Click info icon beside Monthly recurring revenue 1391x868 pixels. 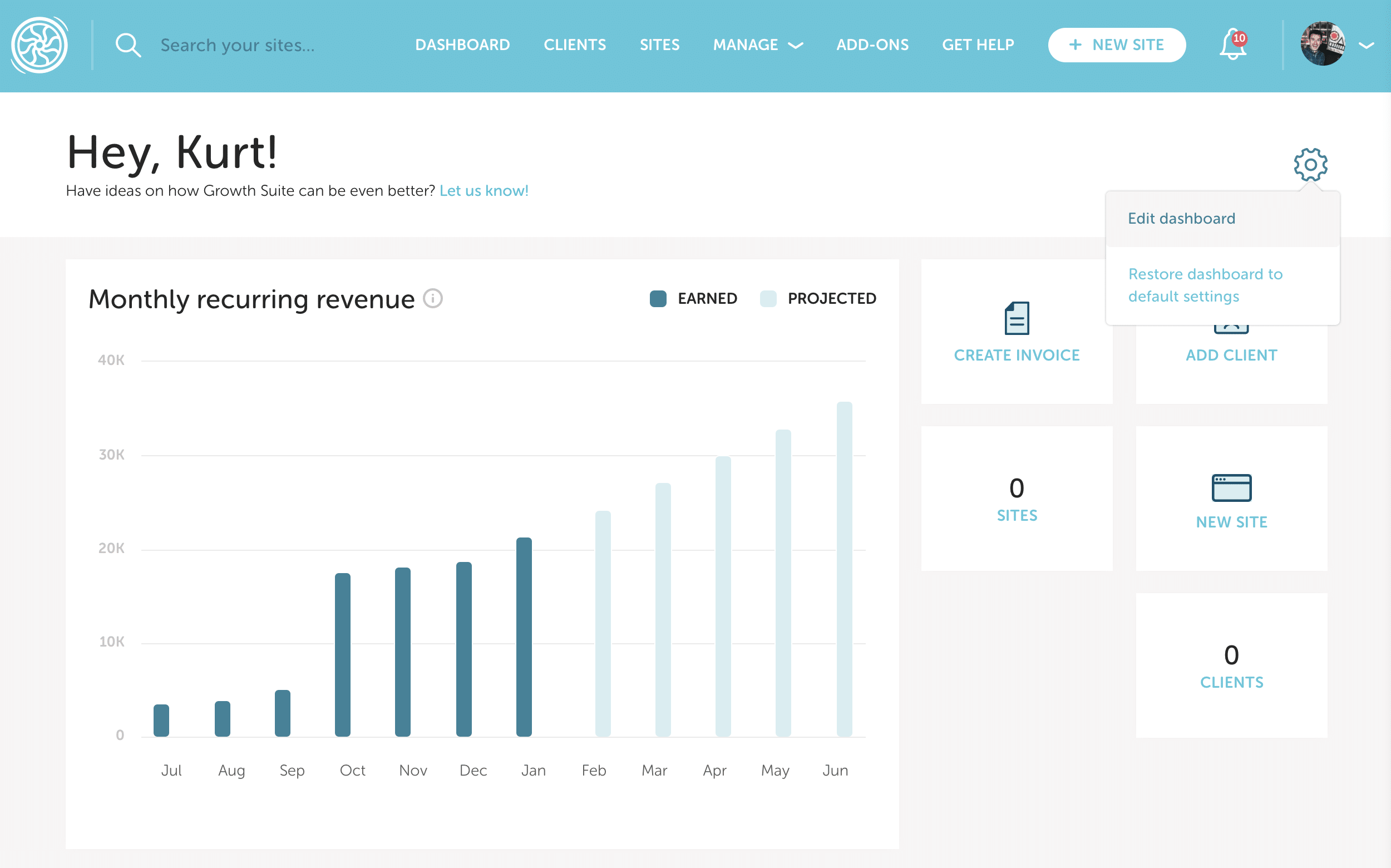[x=433, y=299]
